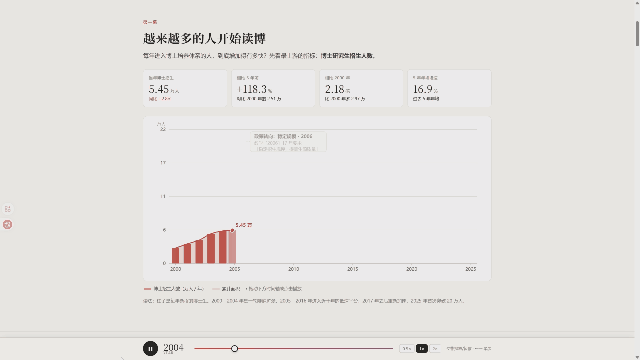Screen dimensions: 640x360
Task: Select the 2x playback speed button
Action: (x=435, y=349)
